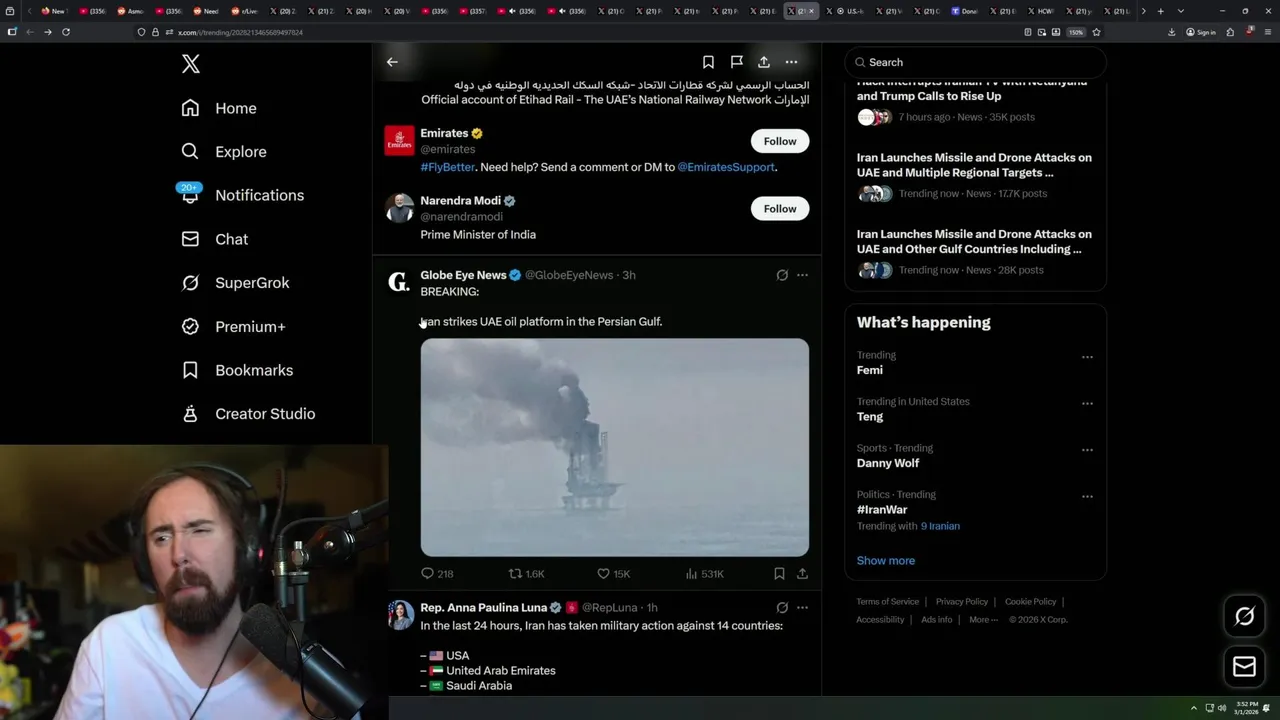
Task: Open more menu on Globe Eye News post
Action: pyautogui.click(x=802, y=275)
